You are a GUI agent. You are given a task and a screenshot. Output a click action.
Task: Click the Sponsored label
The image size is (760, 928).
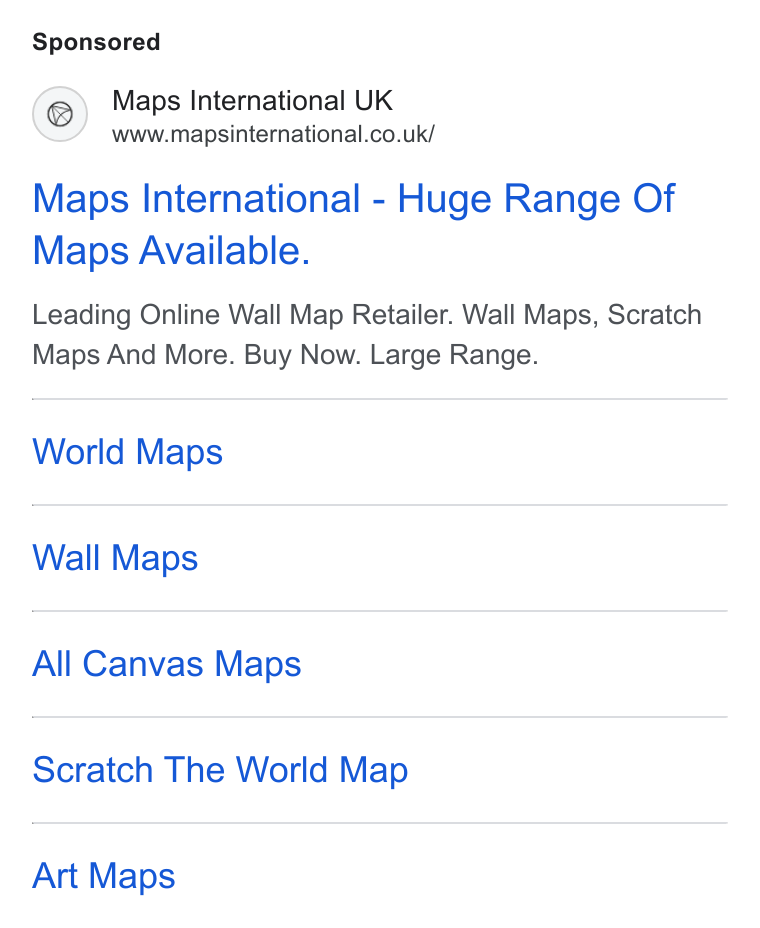(x=96, y=42)
